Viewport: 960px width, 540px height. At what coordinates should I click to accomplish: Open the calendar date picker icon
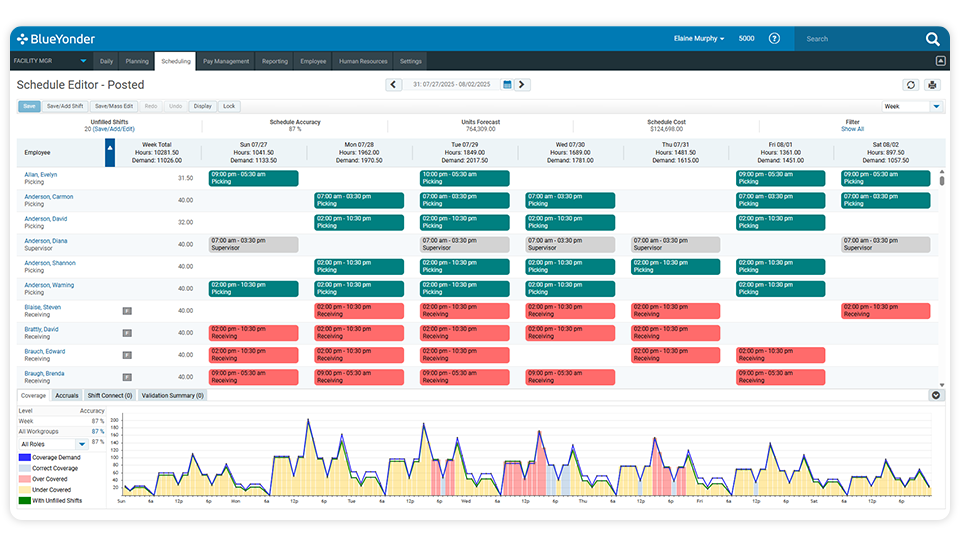(x=507, y=84)
